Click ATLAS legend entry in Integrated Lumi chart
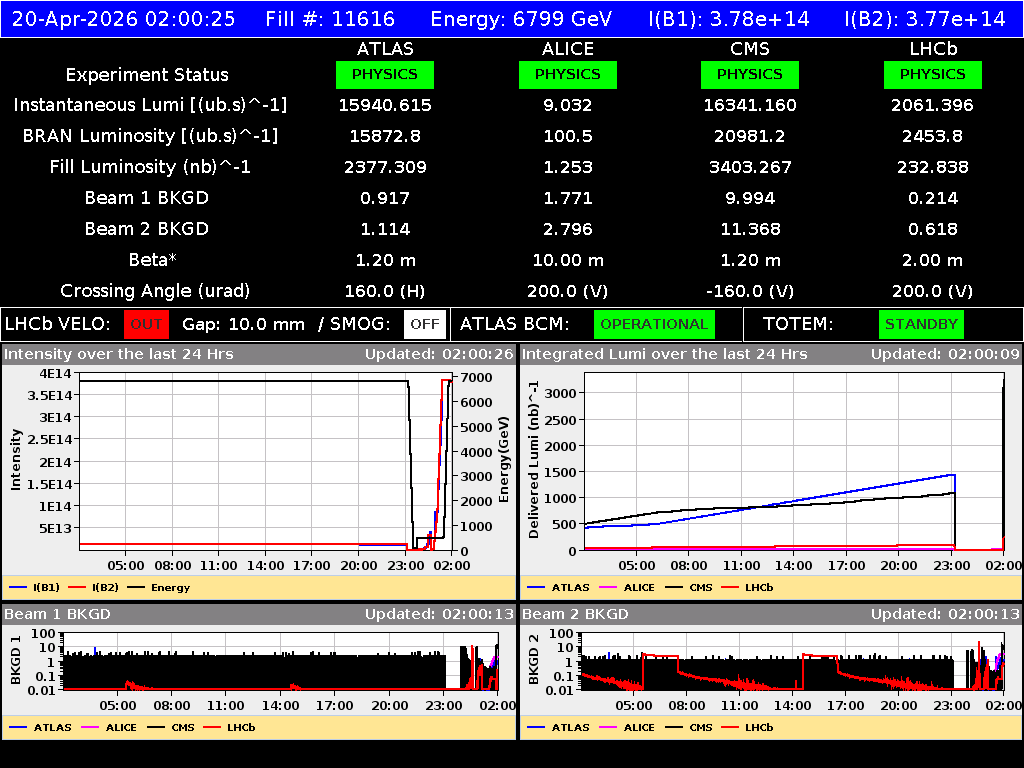Viewport: 1024px width, 768px height. tap(558, 587)
